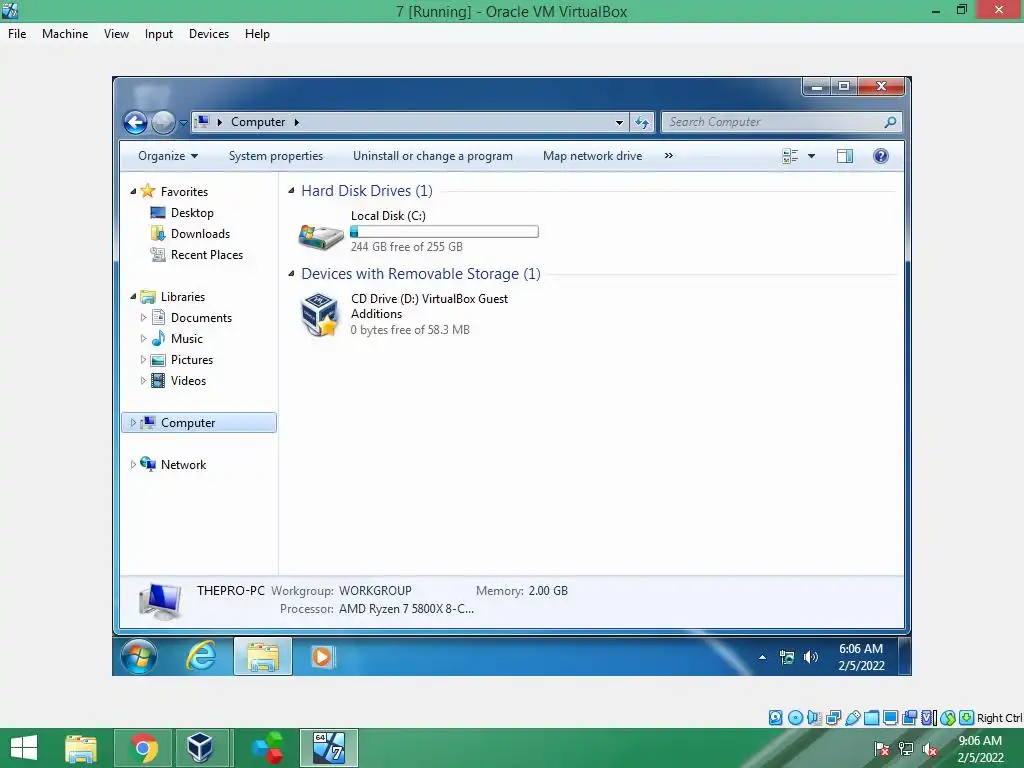
Task: Open Windows Media Player in guest taskbar
Action: tap(323, 656)
